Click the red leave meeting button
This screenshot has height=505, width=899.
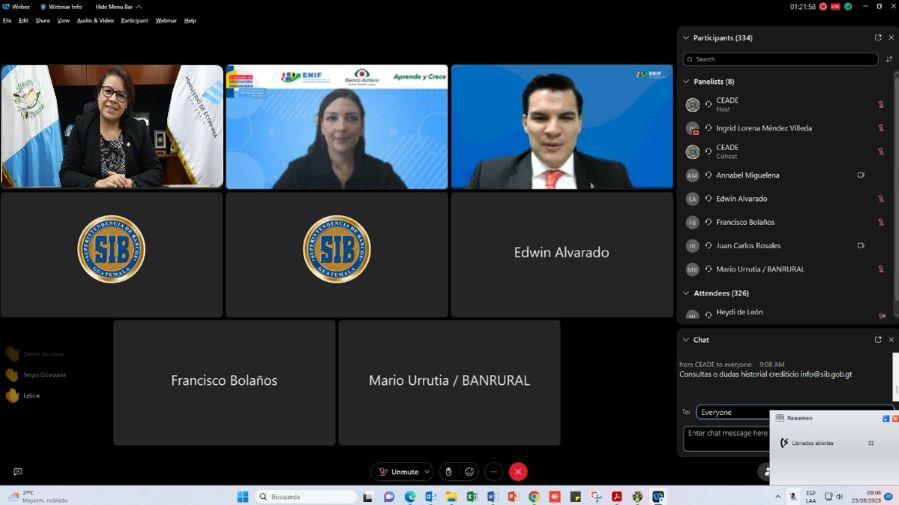click(518, 472)
